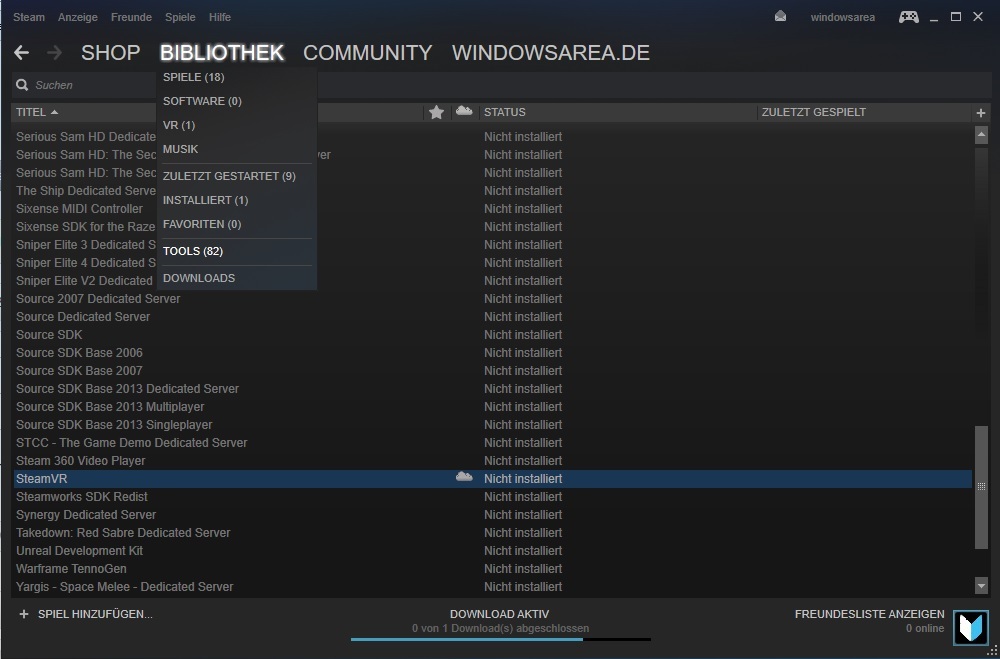Go forward with the right arrow

pyautogui.click(x=54, y=53)
